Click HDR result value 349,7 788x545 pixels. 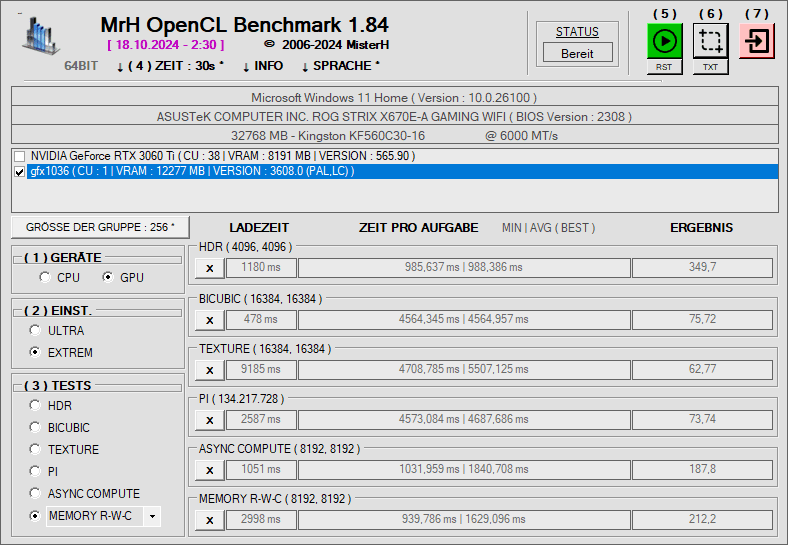tap(702, 267)
